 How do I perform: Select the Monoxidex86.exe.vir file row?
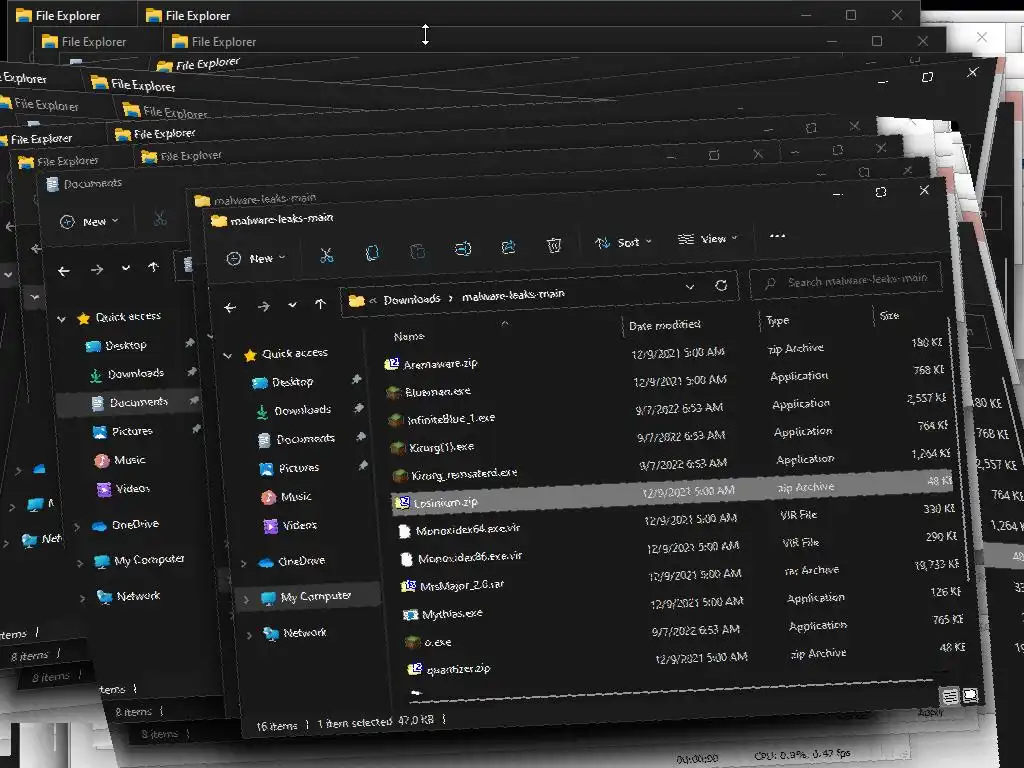click(x=679, y=551)
